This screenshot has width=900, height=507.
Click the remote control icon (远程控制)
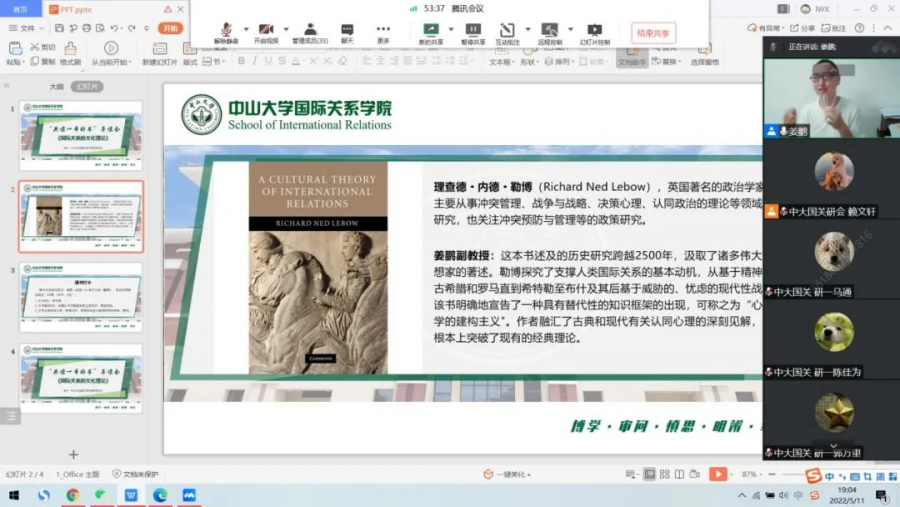pos(549,30)
